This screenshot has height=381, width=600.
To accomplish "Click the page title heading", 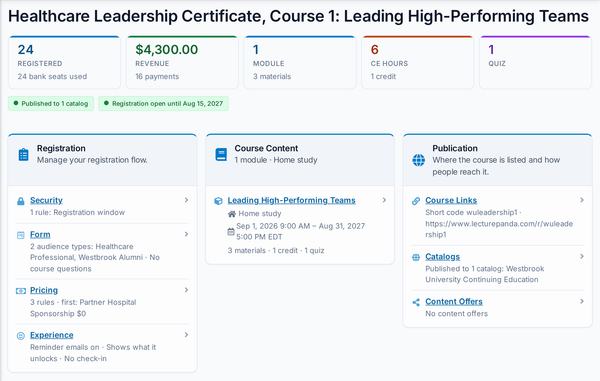I will pos(298,16).
